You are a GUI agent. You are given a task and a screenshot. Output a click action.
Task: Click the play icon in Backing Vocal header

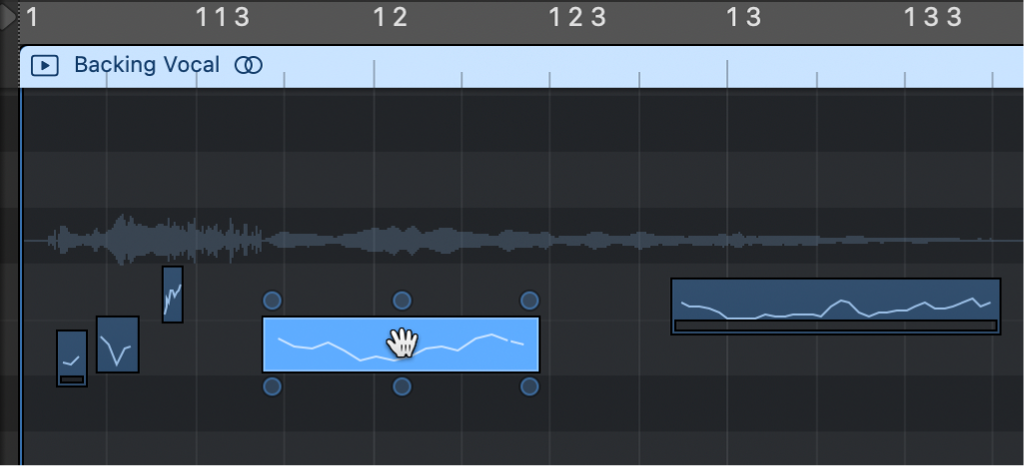(45, 66)
